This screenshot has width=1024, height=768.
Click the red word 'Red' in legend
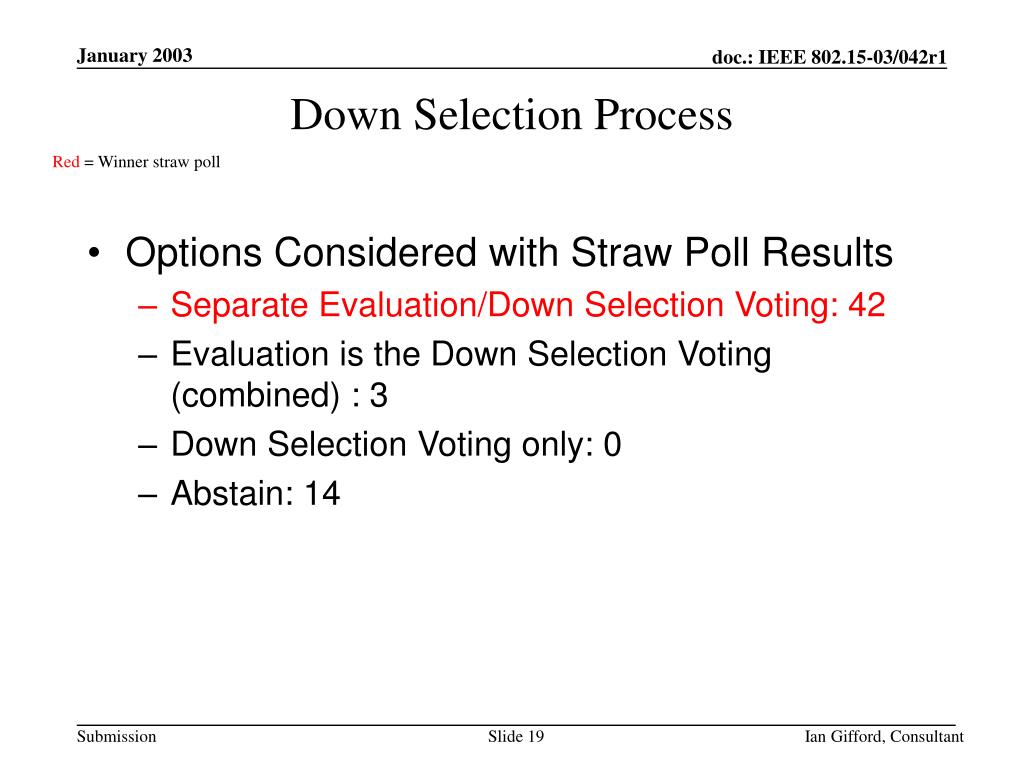[x=66, y=161]
